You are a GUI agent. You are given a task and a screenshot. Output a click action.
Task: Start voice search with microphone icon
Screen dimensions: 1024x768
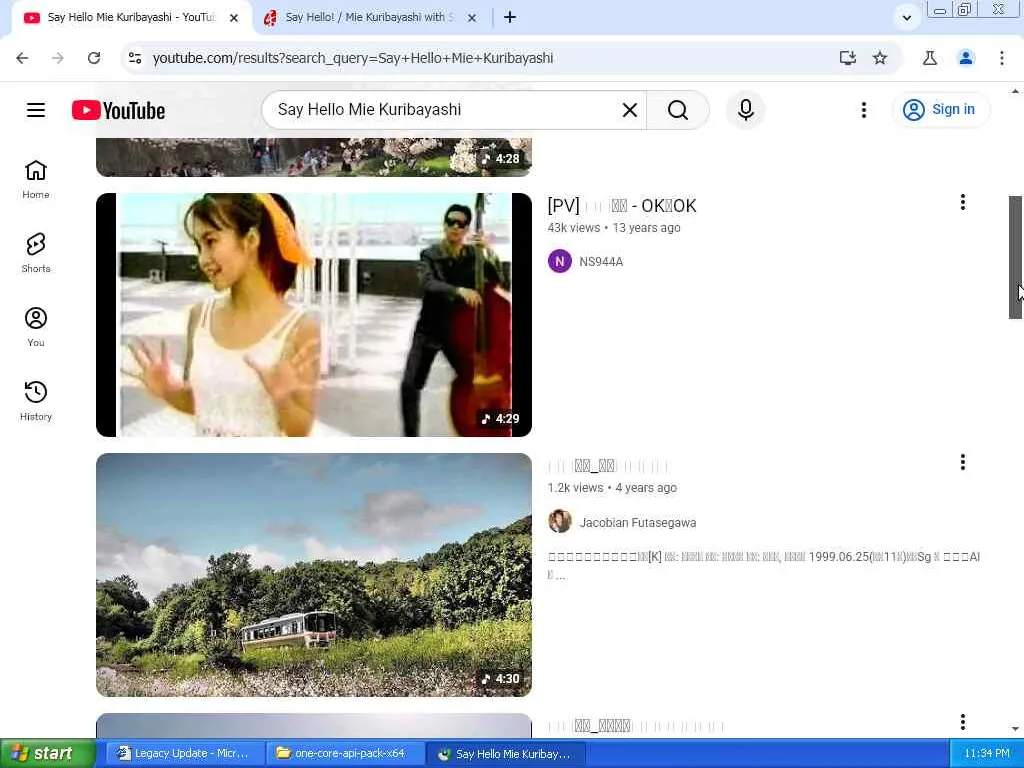click(745, 110)
